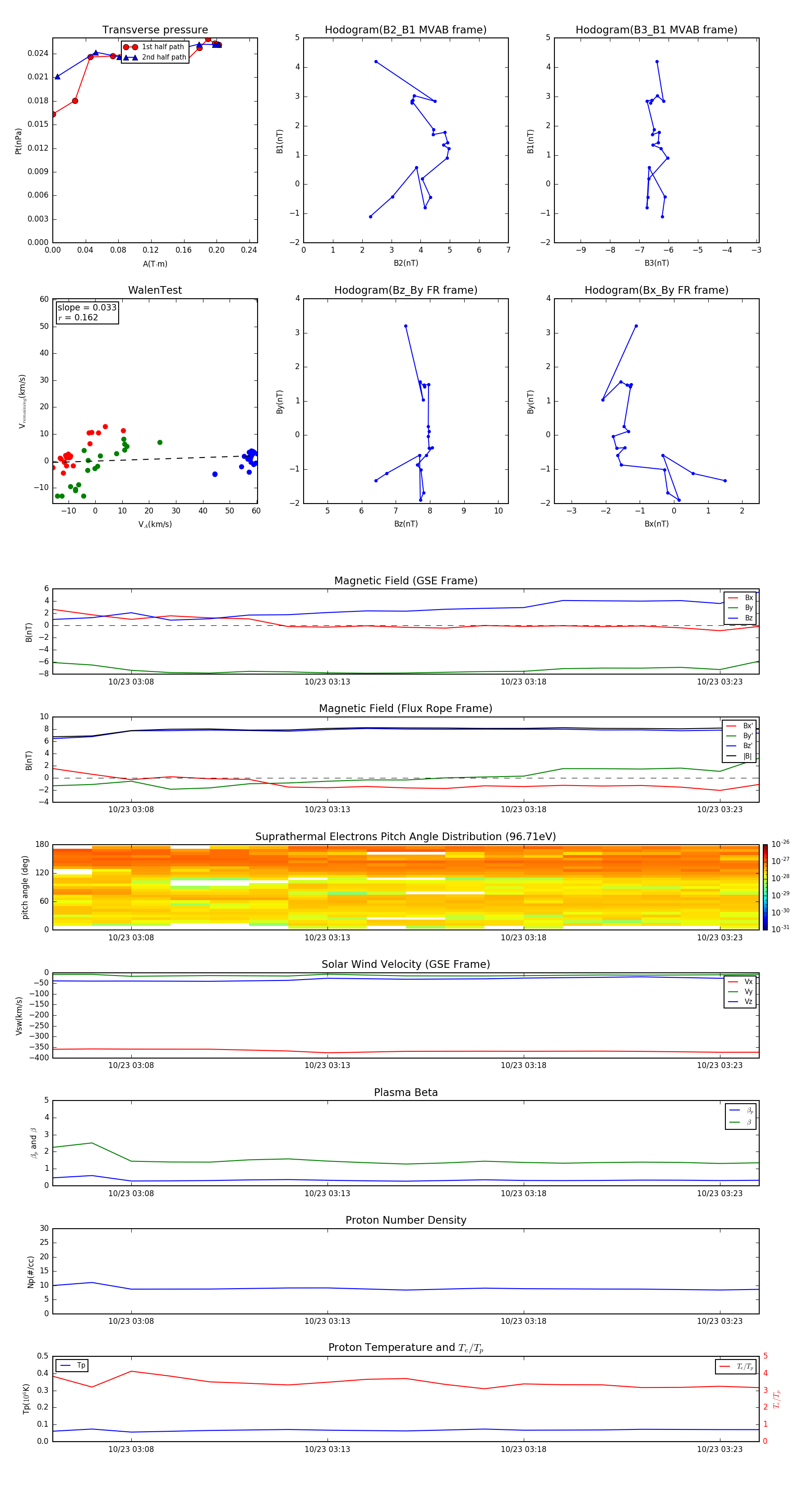The height and width of the screenshot is (1489, 812).
Task: Select the red 'Te/Tp' legend entry
Action: coord(735,1367)
